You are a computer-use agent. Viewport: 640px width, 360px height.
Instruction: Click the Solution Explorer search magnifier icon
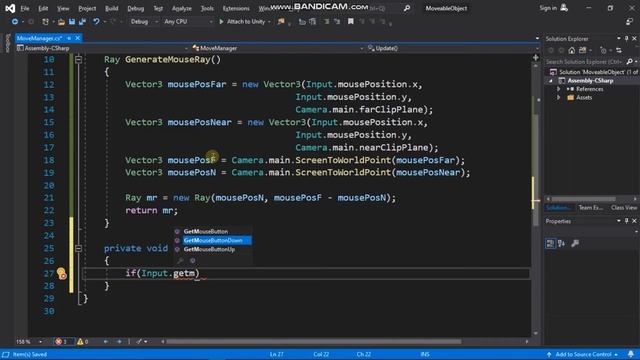pyautogui.click(x=629, y=62)
